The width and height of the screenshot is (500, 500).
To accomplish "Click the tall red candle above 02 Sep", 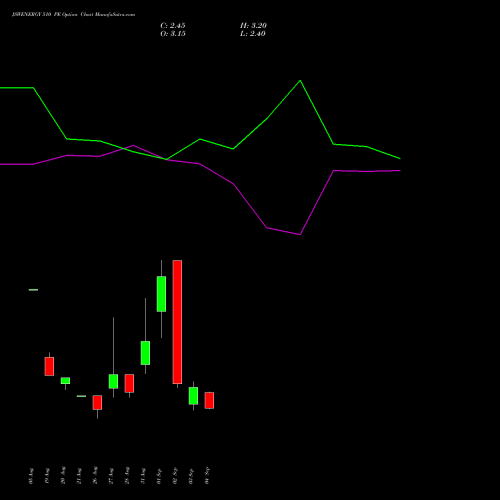I will 177,322.
